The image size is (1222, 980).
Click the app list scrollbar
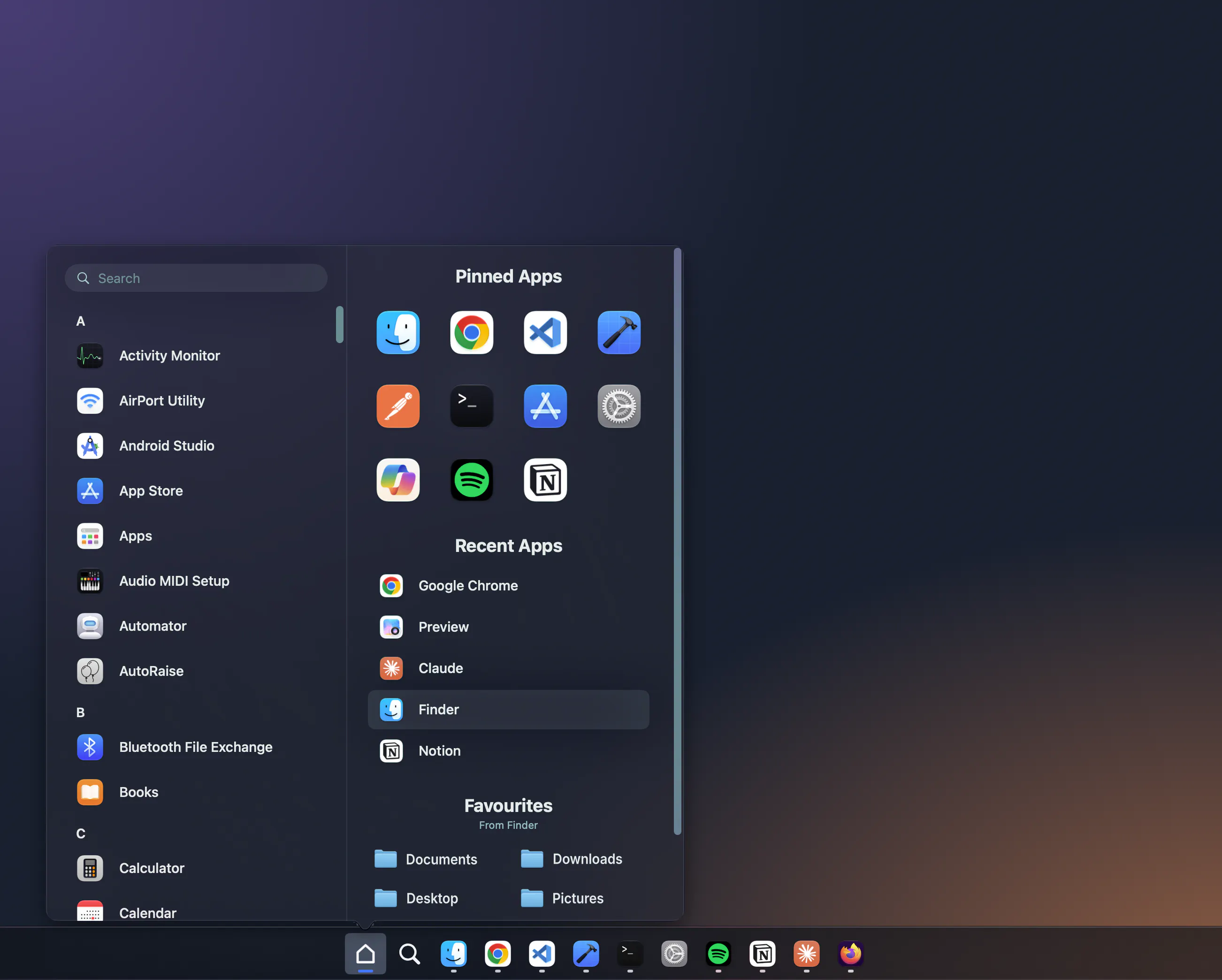coord(339,325)
